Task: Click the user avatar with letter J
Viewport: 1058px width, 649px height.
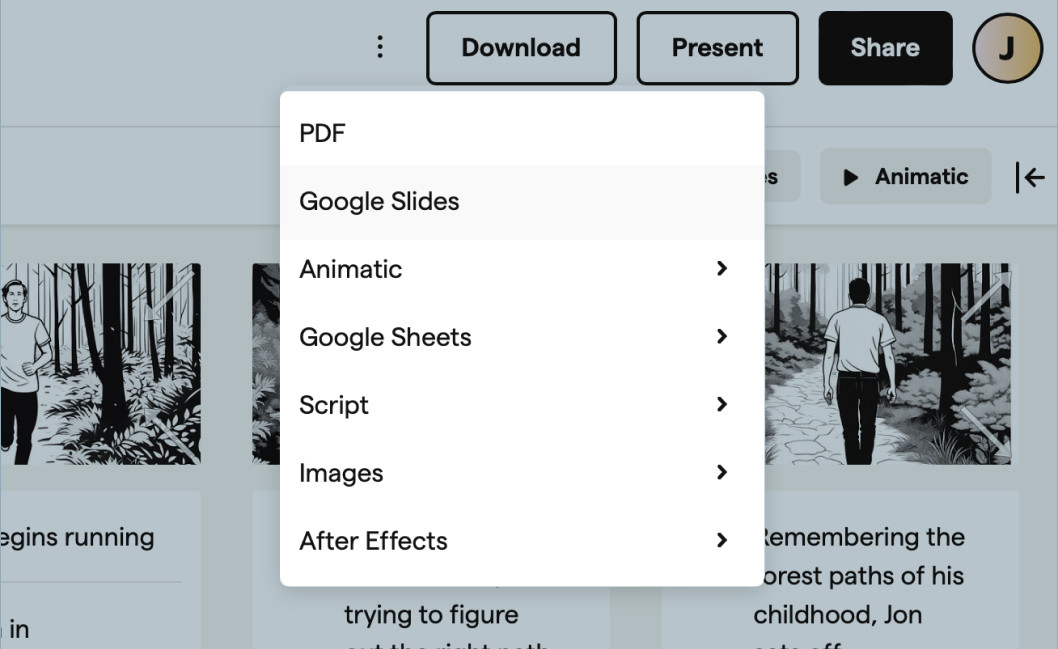Action: (1007, 48)
